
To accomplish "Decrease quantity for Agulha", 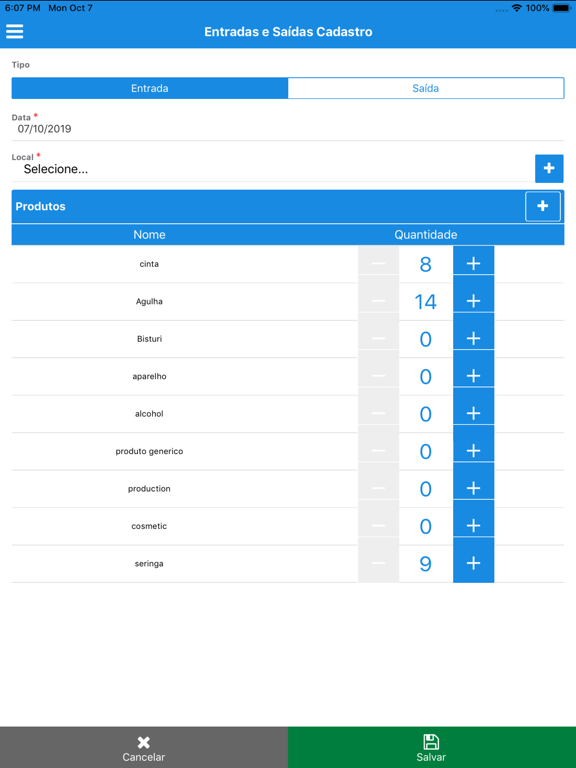I will (378, 301).
